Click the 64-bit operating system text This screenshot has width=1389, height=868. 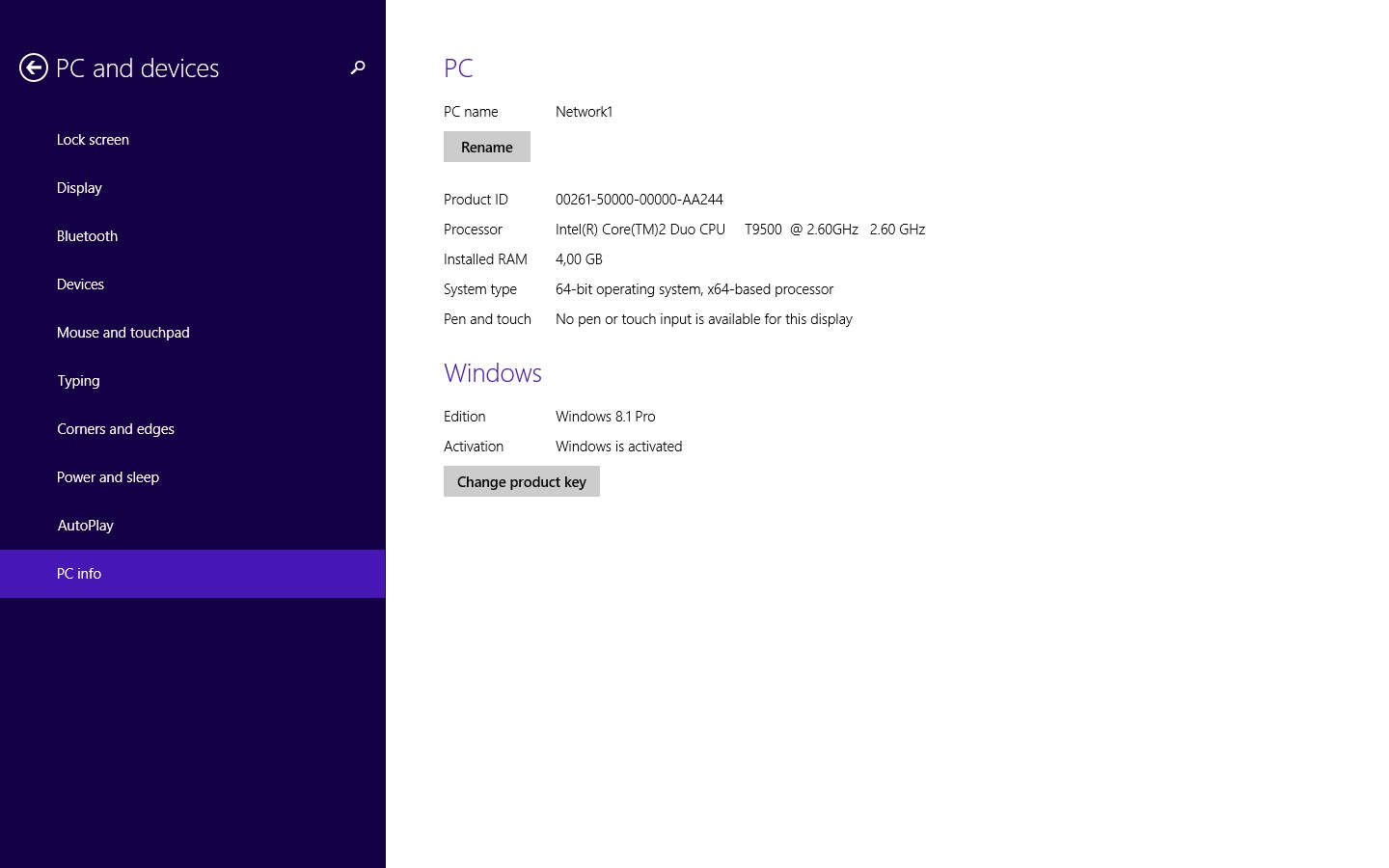click(x=694, y=289)
